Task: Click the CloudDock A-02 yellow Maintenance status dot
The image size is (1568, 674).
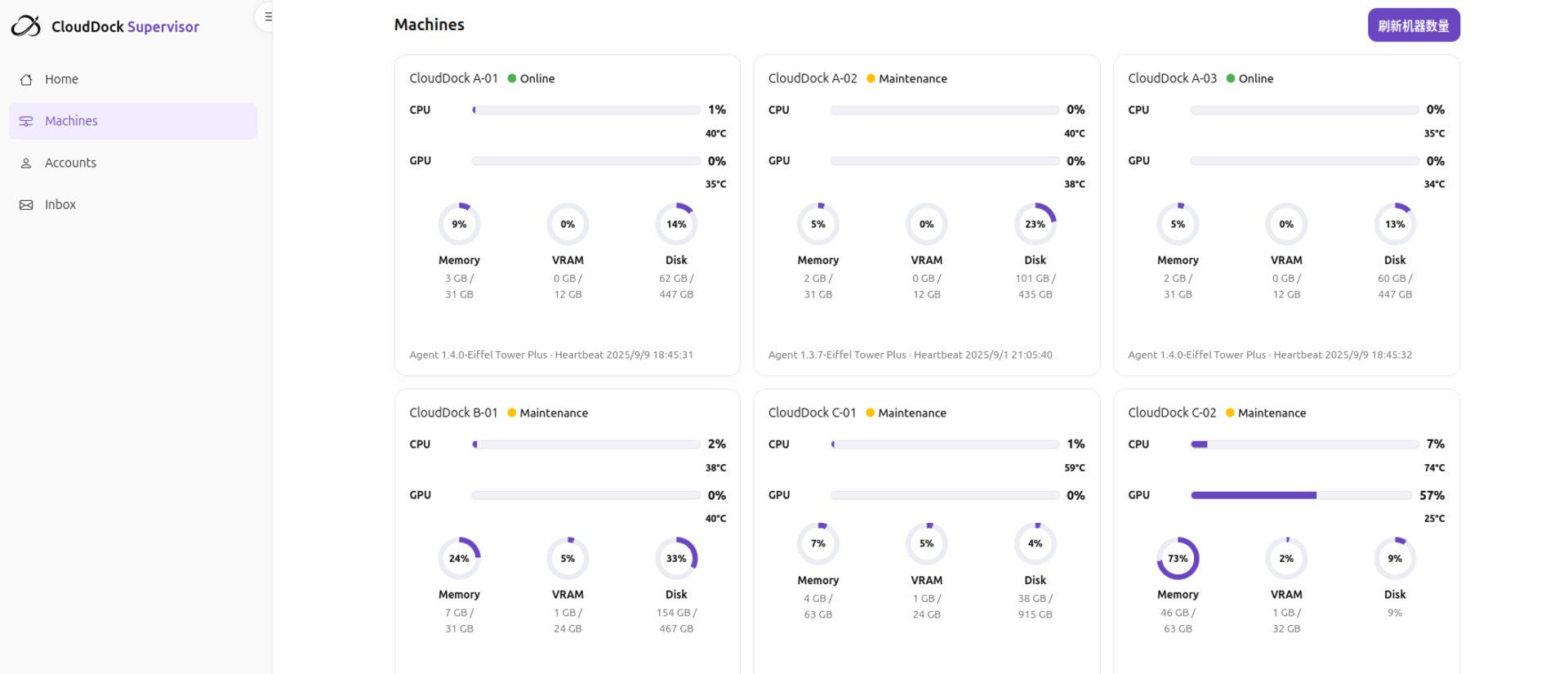Action: (x=871, y=78)
